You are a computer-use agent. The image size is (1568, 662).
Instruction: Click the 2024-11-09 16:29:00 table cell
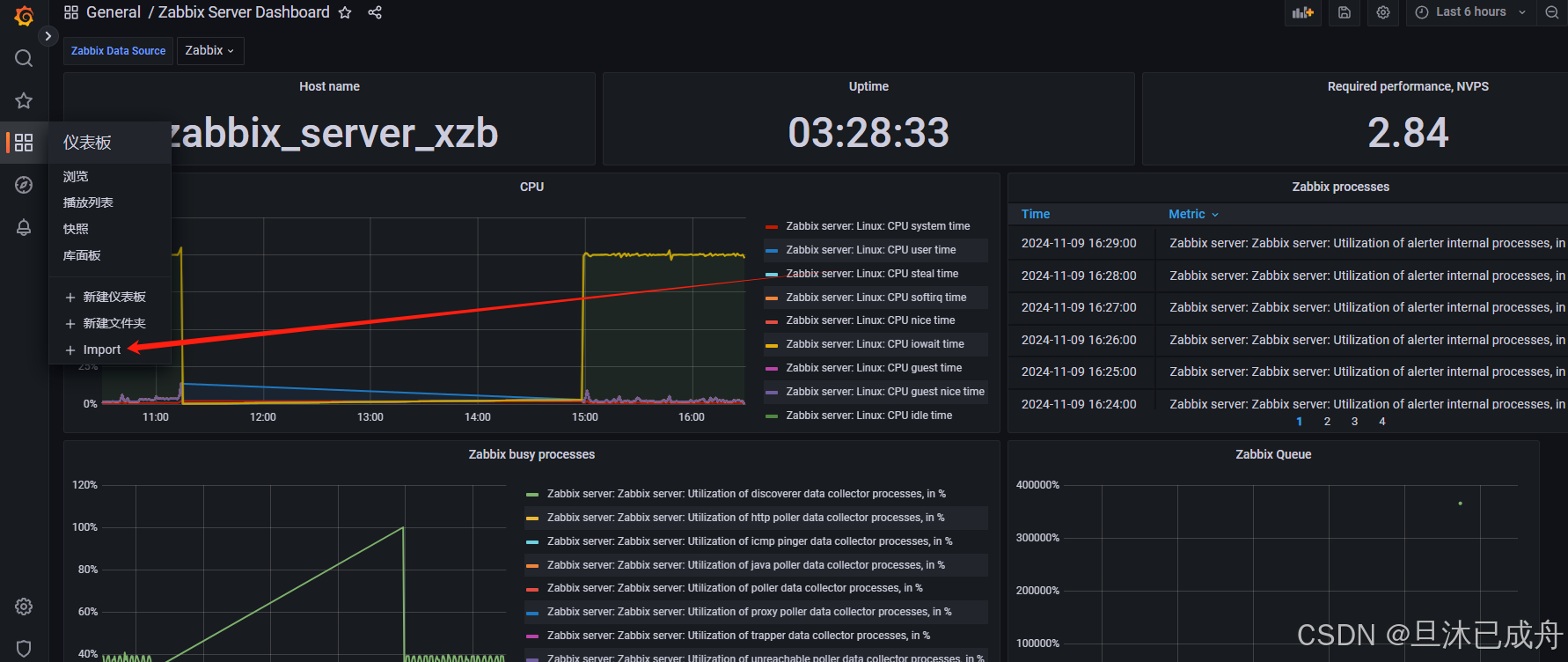(x=1079, y=243)
